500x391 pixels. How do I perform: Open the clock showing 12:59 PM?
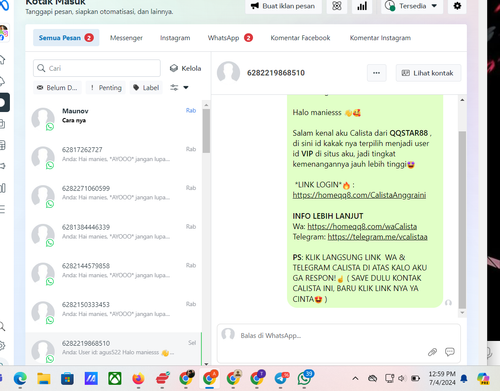pos(442,378)
